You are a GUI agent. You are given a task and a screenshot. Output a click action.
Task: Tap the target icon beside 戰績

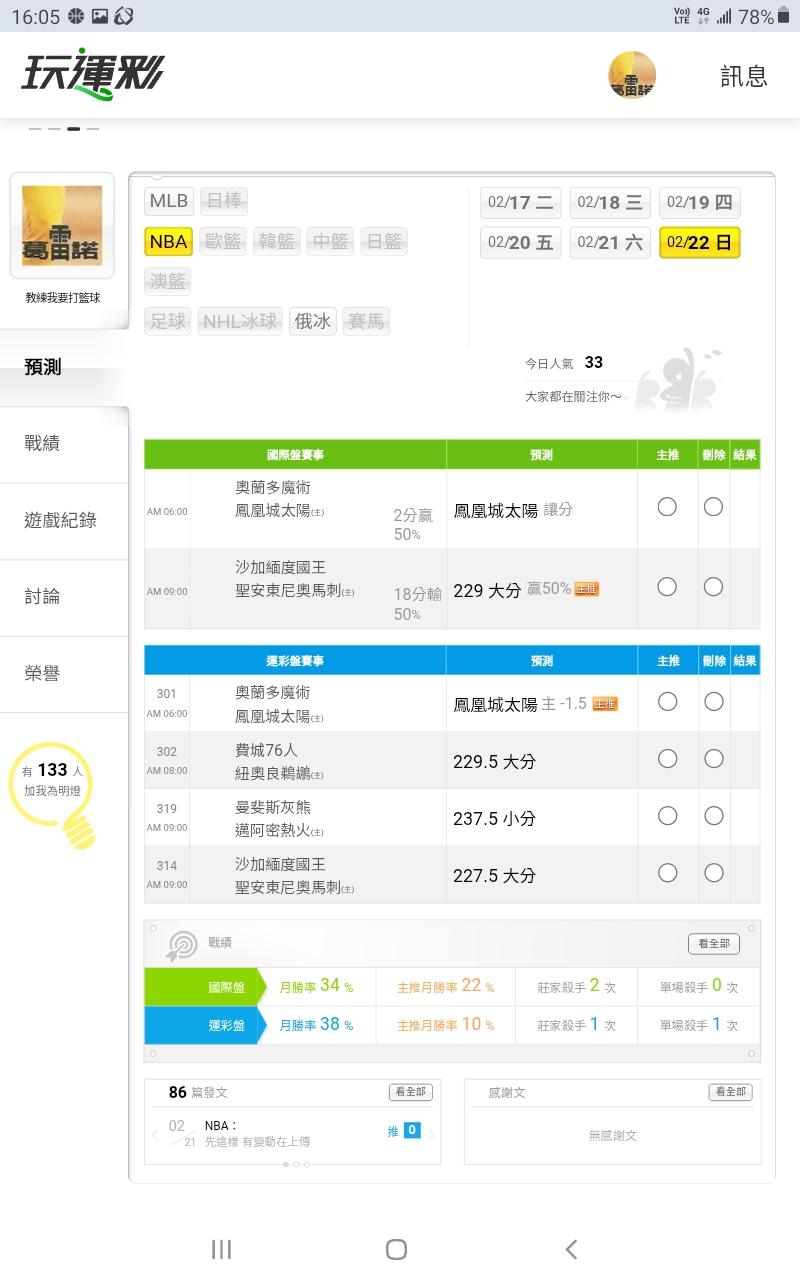tap(182, 944)
